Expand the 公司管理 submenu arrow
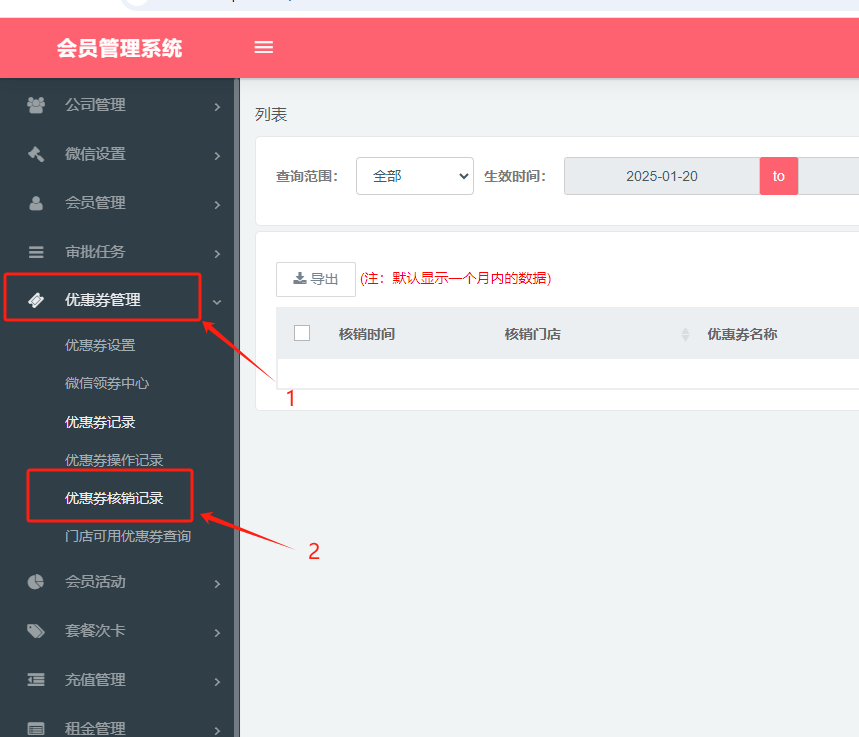This screenshot has width=859, height=737. [217, 105]
